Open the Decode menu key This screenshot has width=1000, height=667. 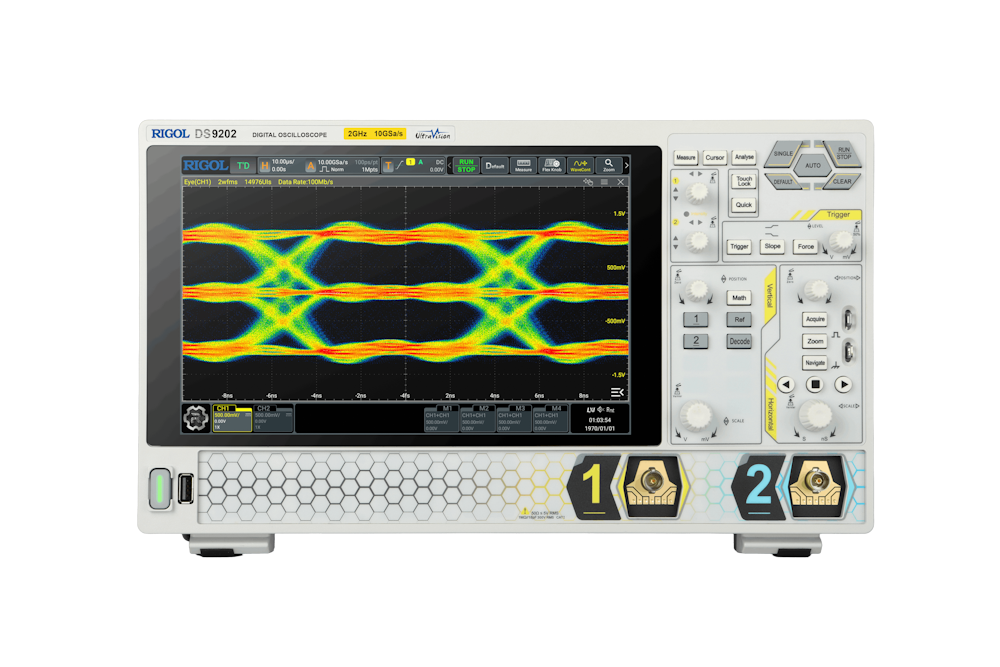[739, 341]
